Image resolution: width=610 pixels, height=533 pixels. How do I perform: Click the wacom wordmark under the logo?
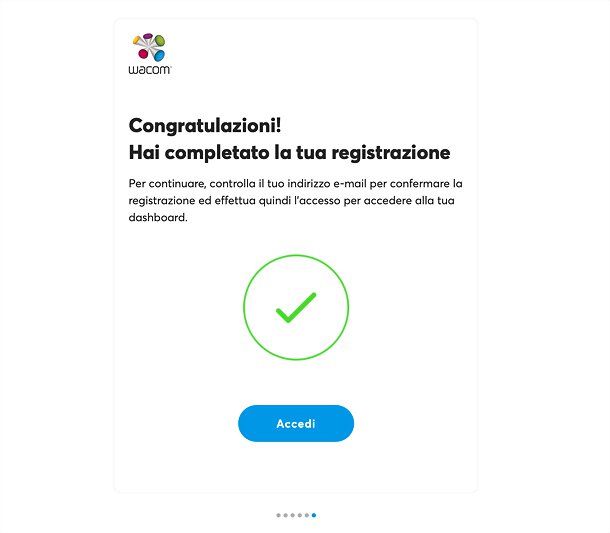coord(150,70)
